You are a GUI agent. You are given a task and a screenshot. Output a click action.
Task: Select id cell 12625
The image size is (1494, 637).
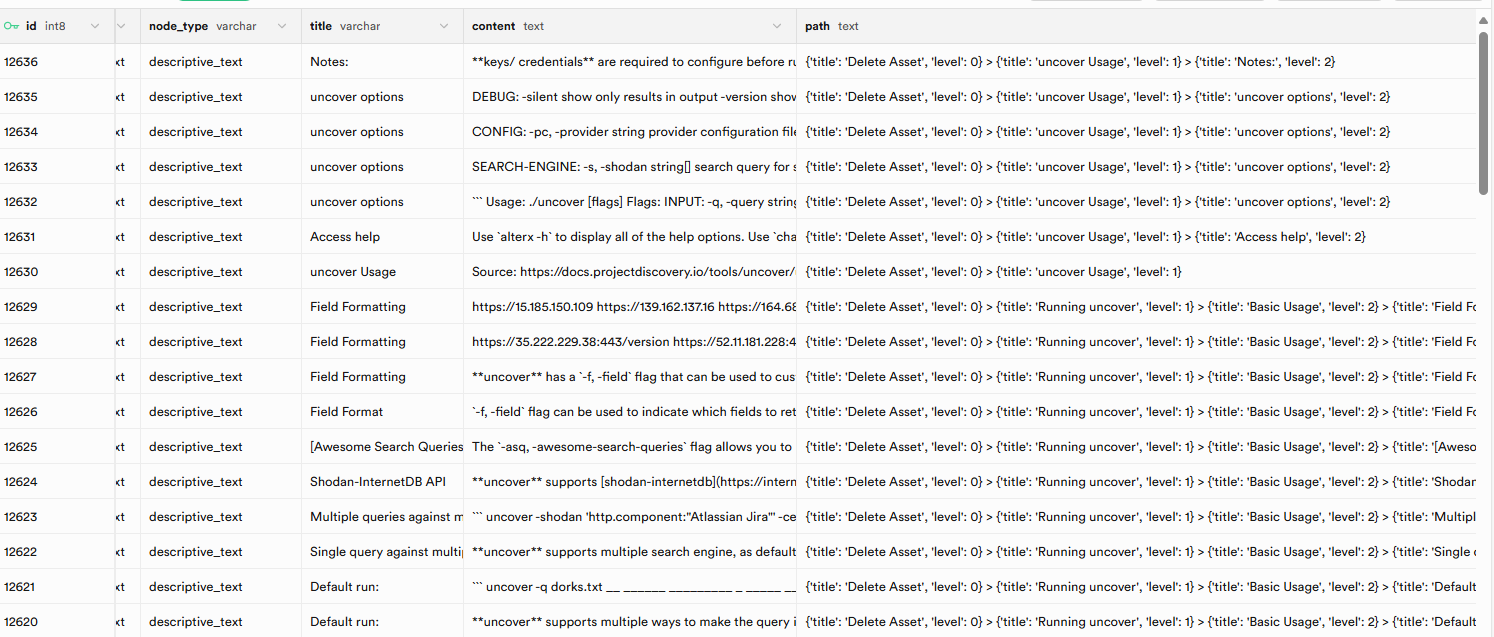[x=57, y=447]
